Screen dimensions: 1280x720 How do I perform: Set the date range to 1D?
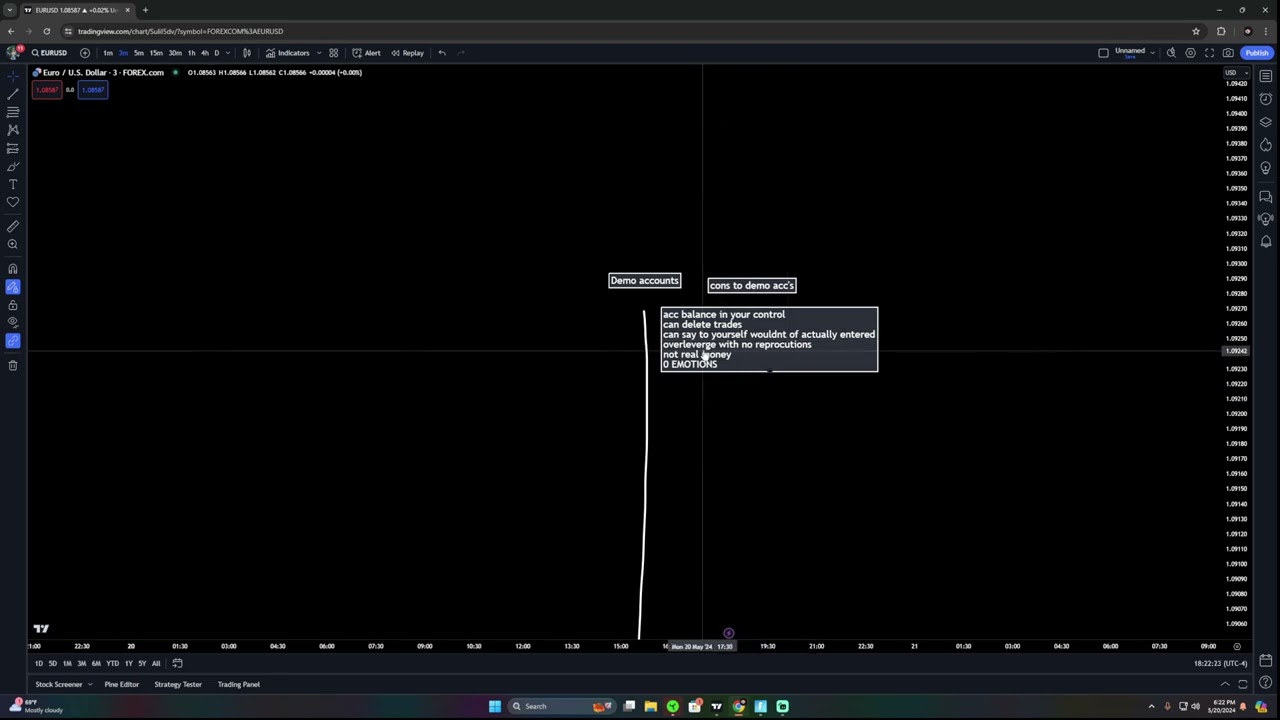(39, 663)
